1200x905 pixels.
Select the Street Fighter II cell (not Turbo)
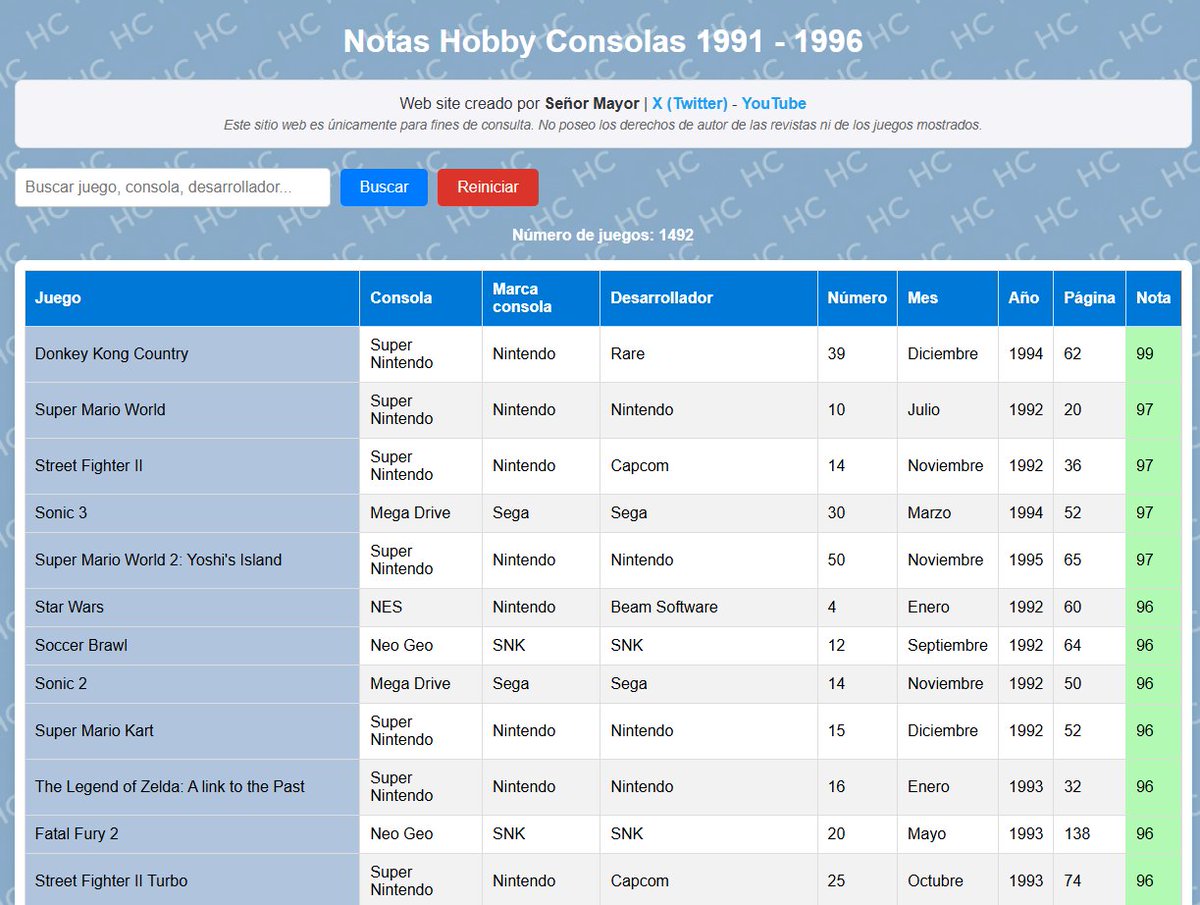coord(192,466)
